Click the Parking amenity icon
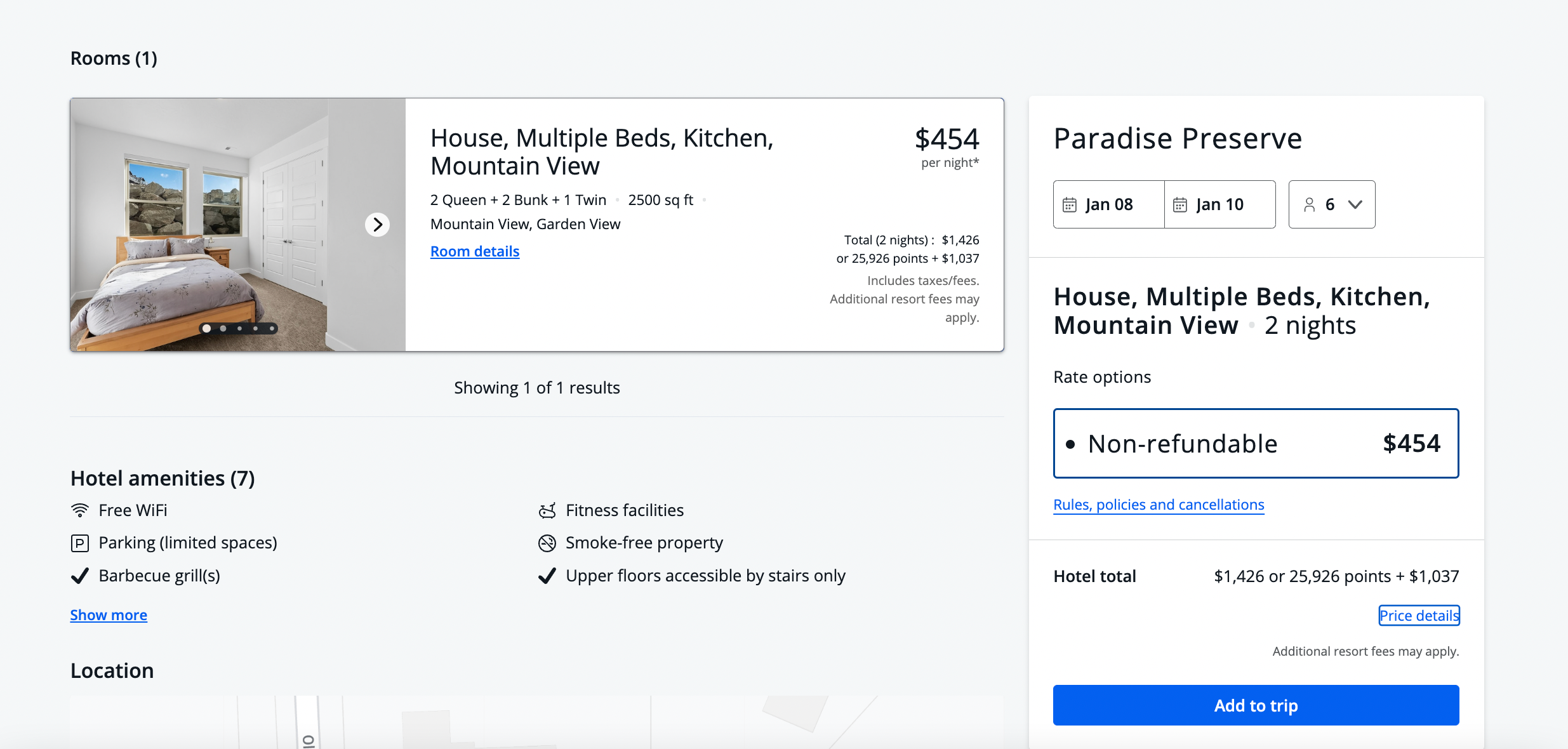 point(79,543)
